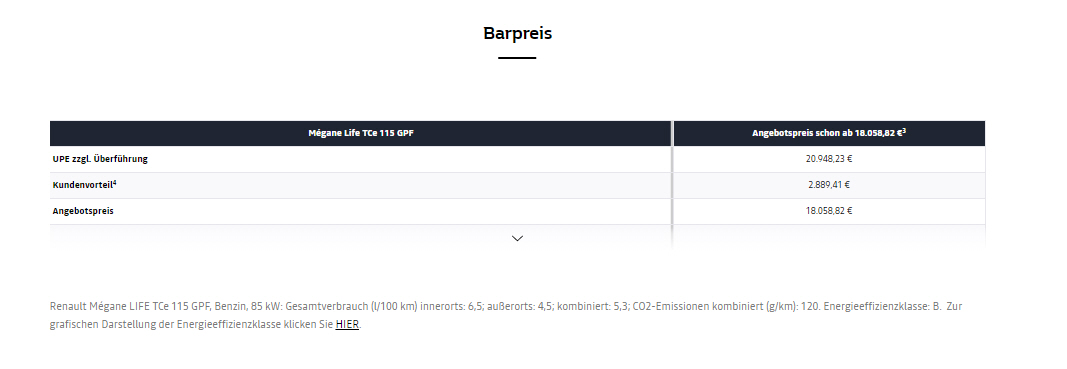The height and width of the screenshot is (369, 1067).
Task: Click the Angebotspreis schon ab header cell
Action: [x=829, y=133]
